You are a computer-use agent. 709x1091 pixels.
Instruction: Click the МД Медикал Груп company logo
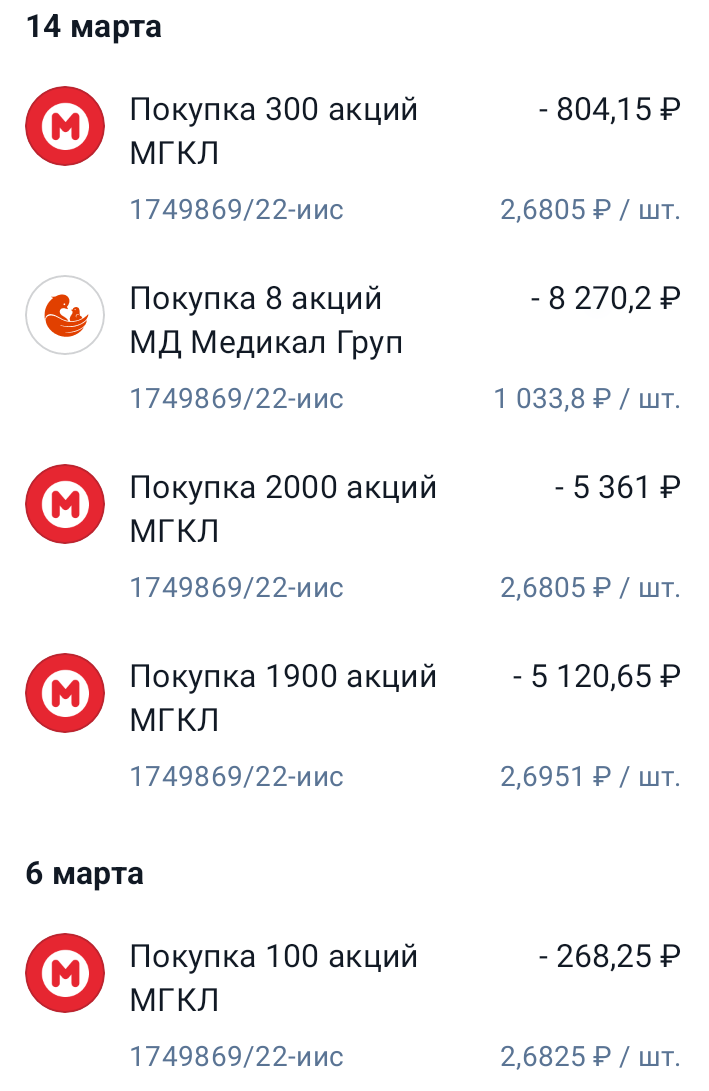[x=64, y=314]
